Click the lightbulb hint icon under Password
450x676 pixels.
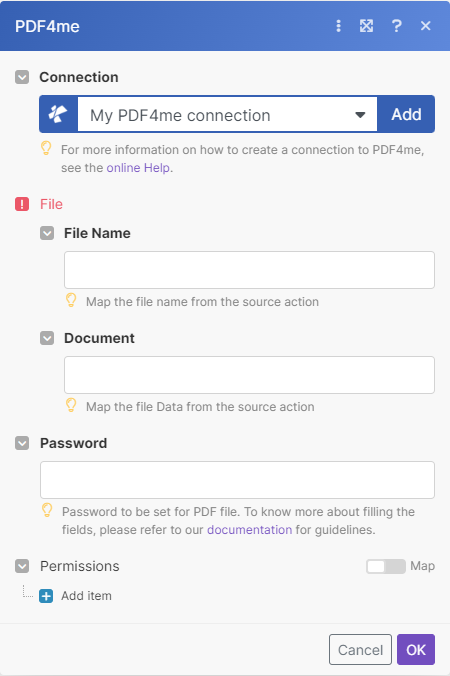pos(47,510)
